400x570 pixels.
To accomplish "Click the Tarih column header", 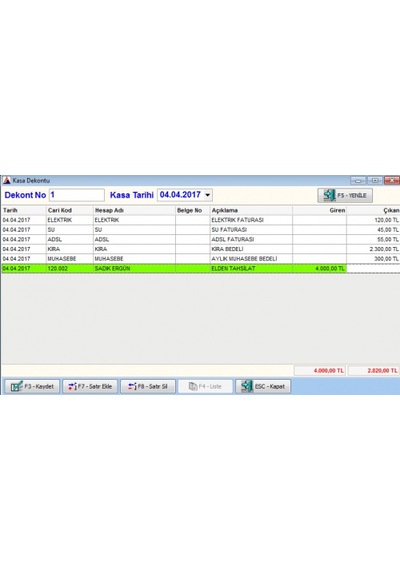I will click(24, 210).
